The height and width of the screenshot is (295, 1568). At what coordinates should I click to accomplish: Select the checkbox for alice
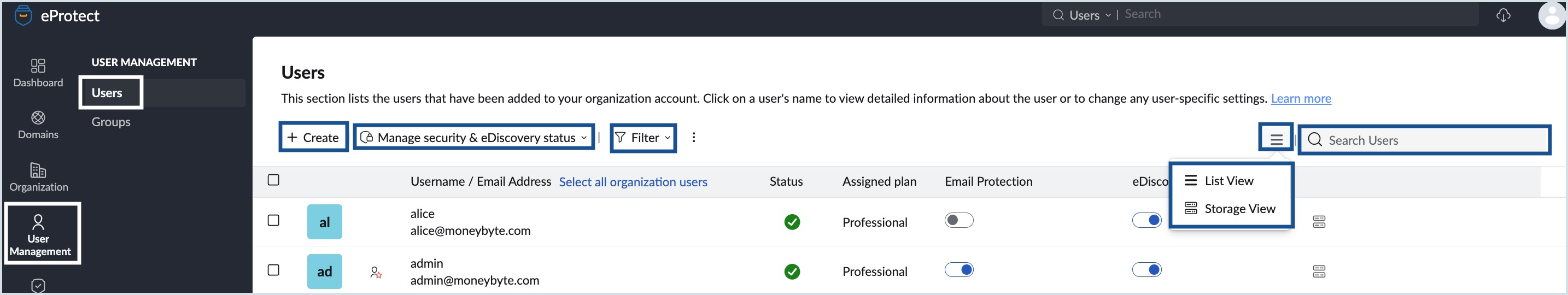(274, 220)
